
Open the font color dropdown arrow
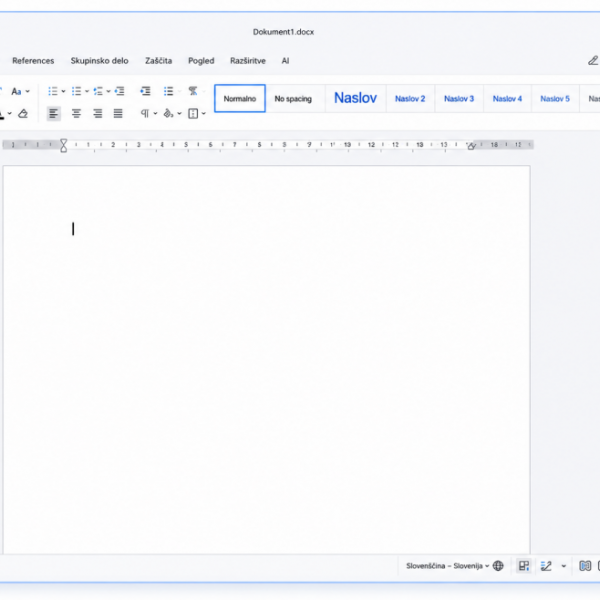pos(10,114)
